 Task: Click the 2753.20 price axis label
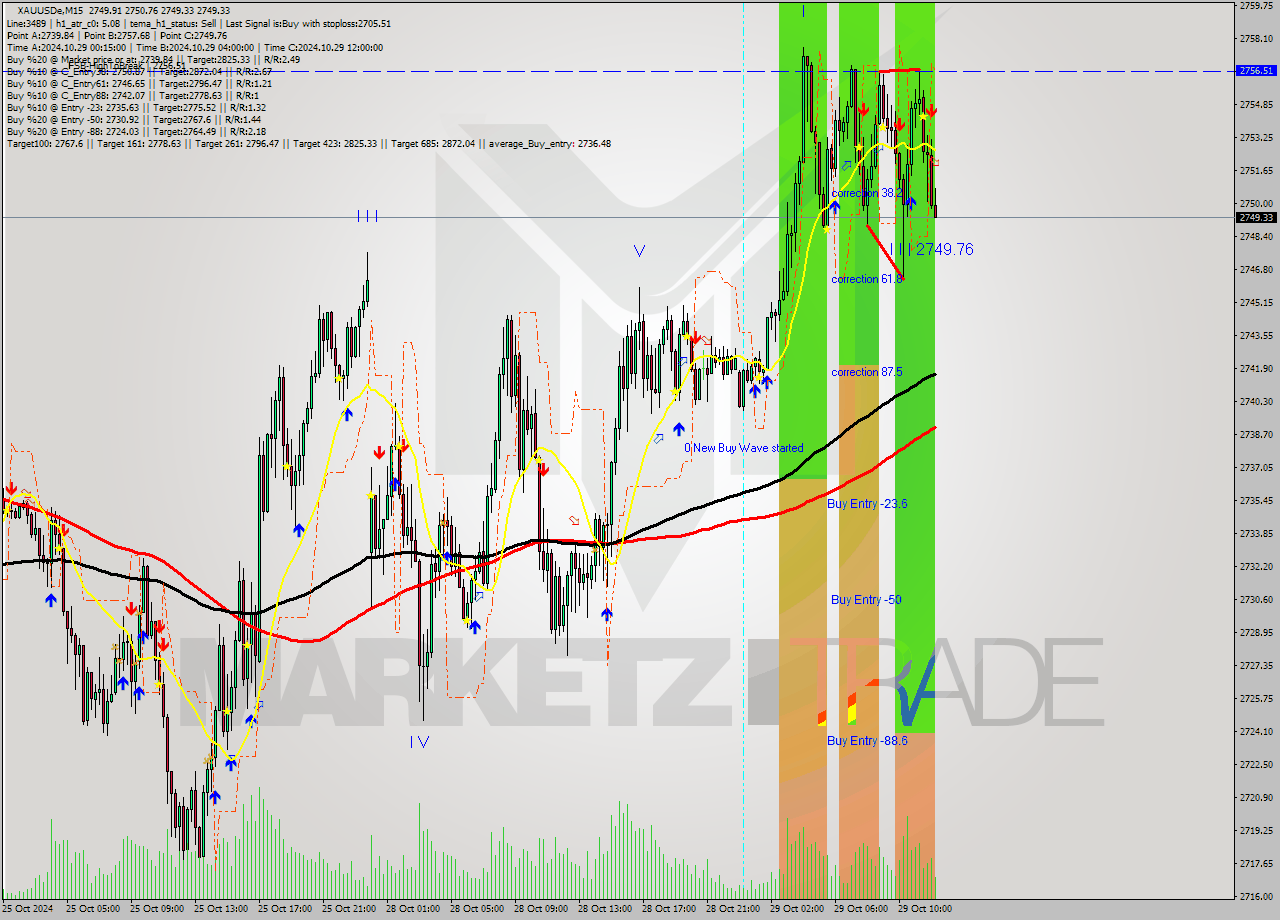coord(1256,137)
